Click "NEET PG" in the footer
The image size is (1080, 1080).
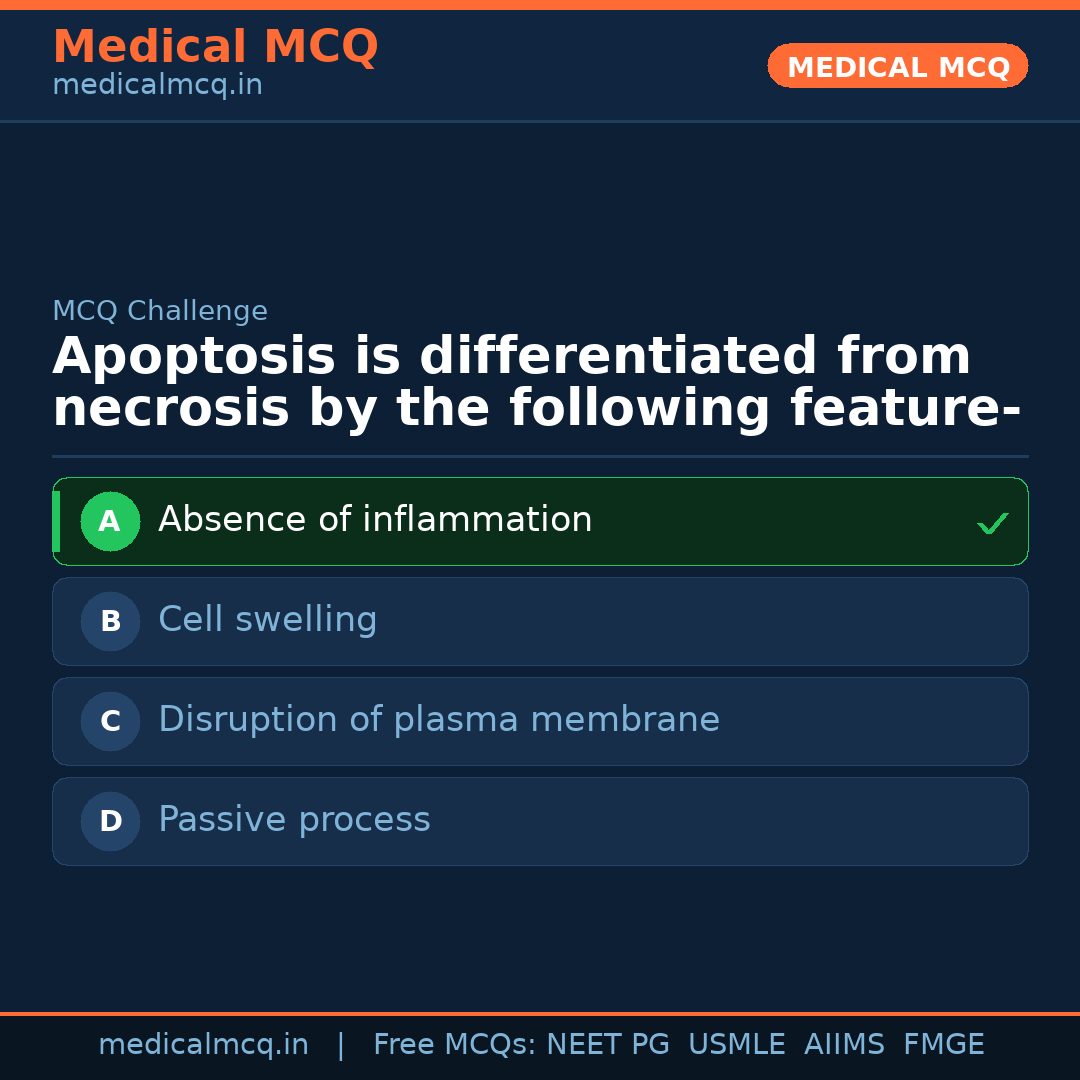(x=608, y=1045)
